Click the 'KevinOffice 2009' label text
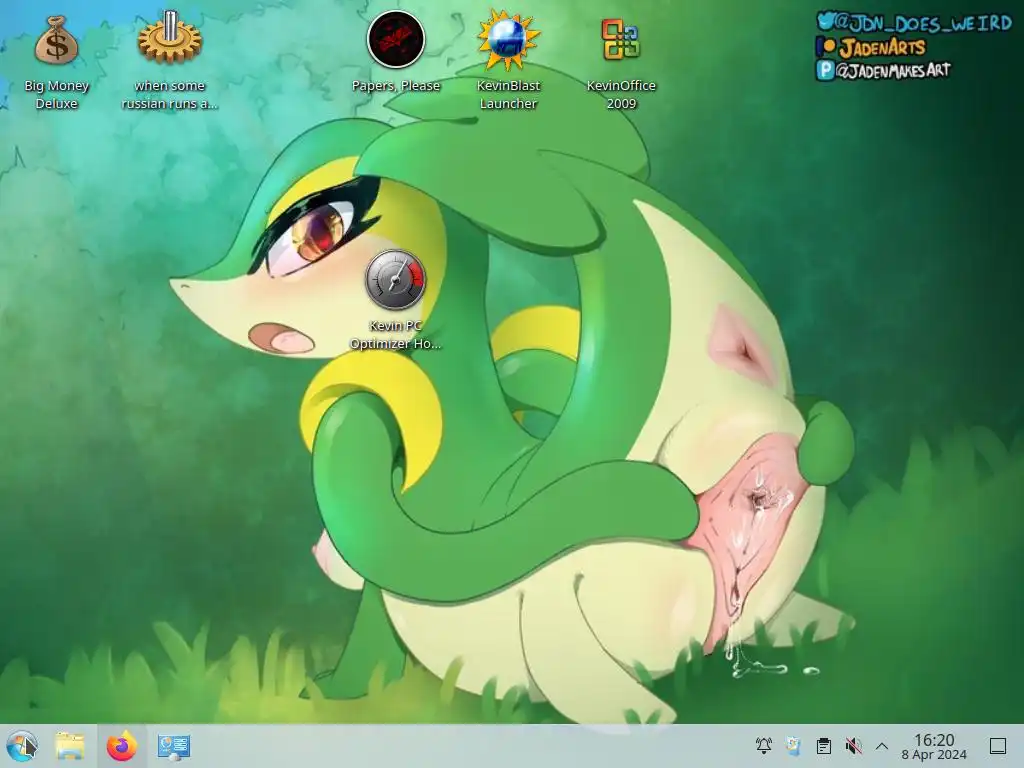The image size is (1024, 768). (621, 95)
